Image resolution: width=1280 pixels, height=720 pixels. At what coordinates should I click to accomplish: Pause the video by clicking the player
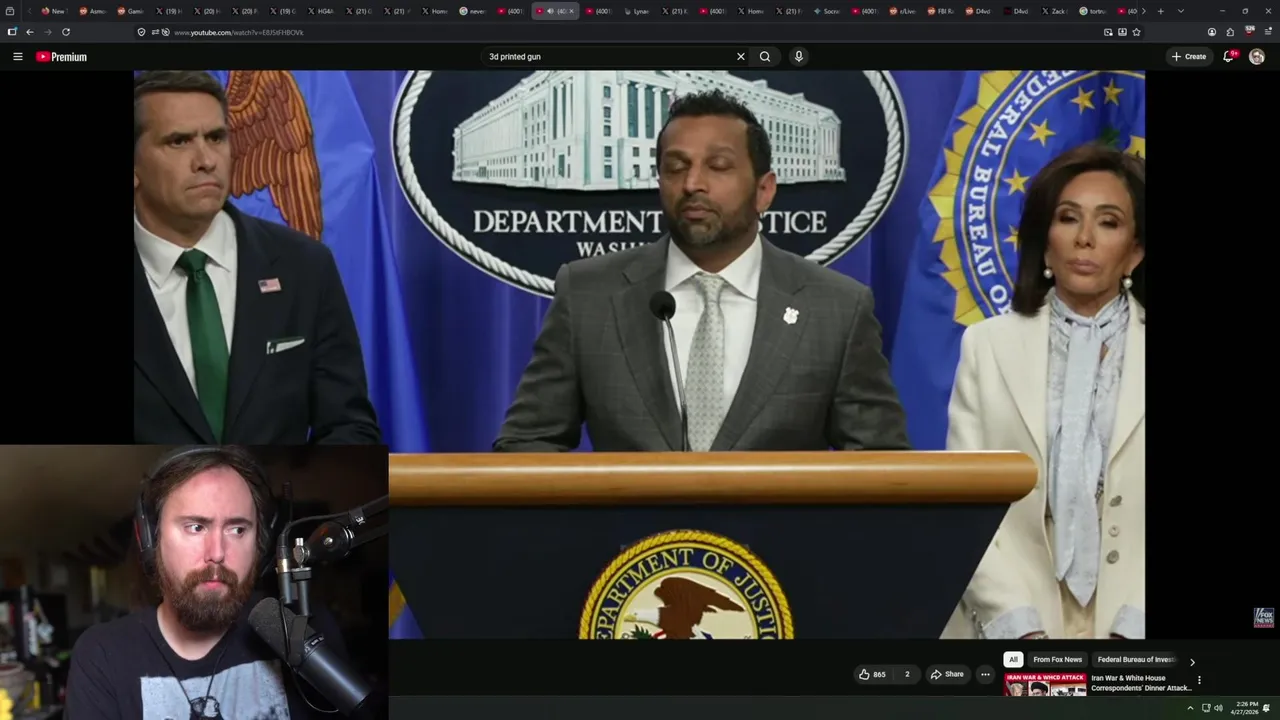[640, 354]
